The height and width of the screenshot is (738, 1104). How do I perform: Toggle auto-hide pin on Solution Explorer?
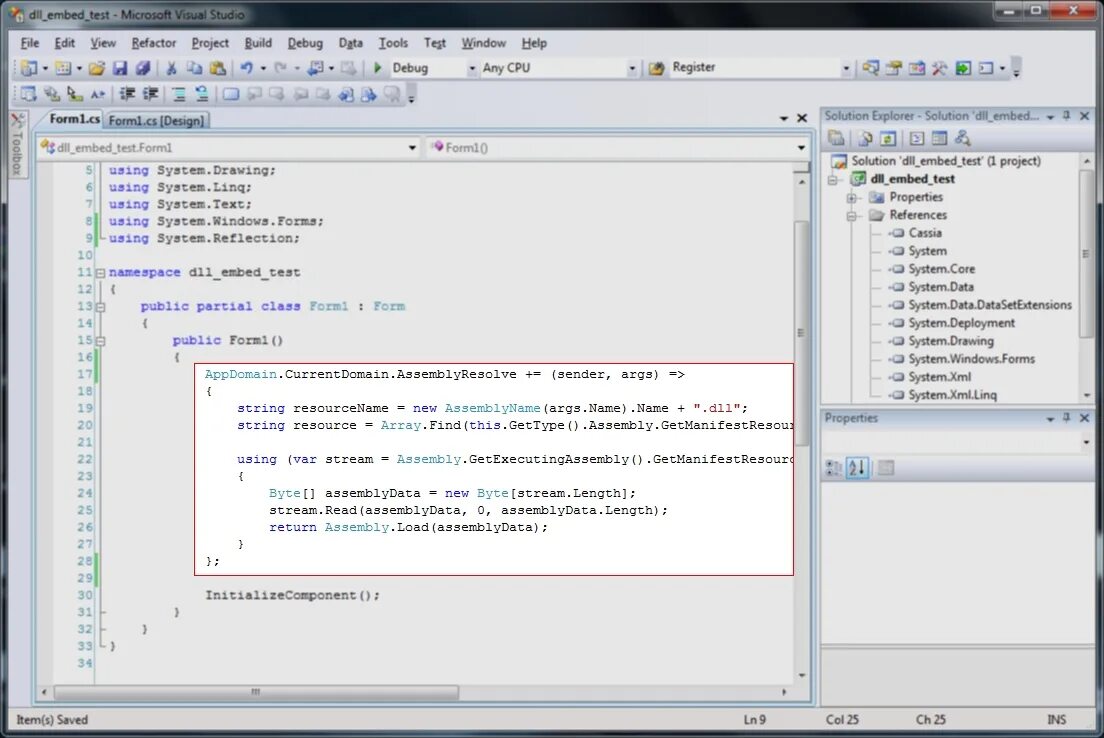(x=1067, y=115)
